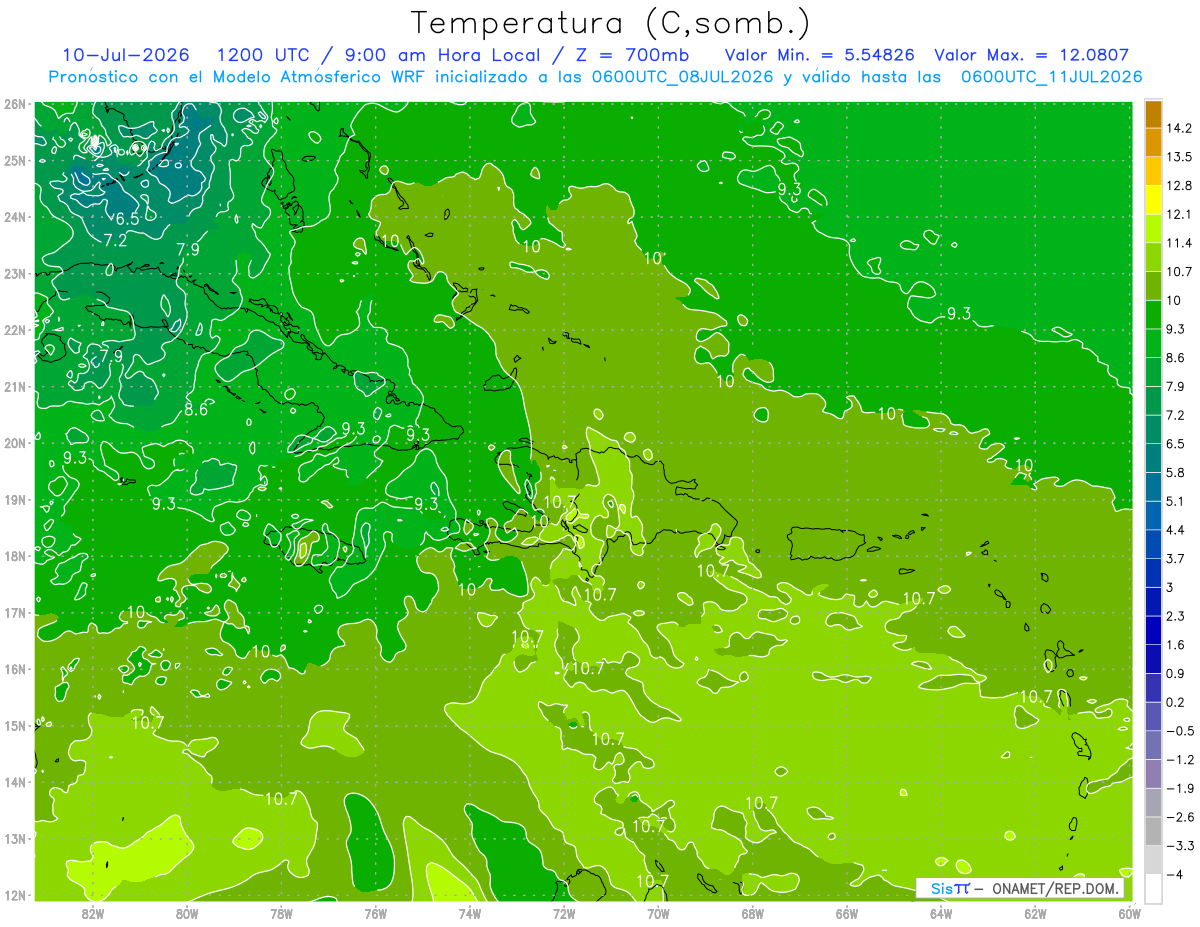Image resolution: width=1200 pixels, height=927 pixels.
Task: Click "1200 UTC" in the header line
Action: tap(265, 55)
